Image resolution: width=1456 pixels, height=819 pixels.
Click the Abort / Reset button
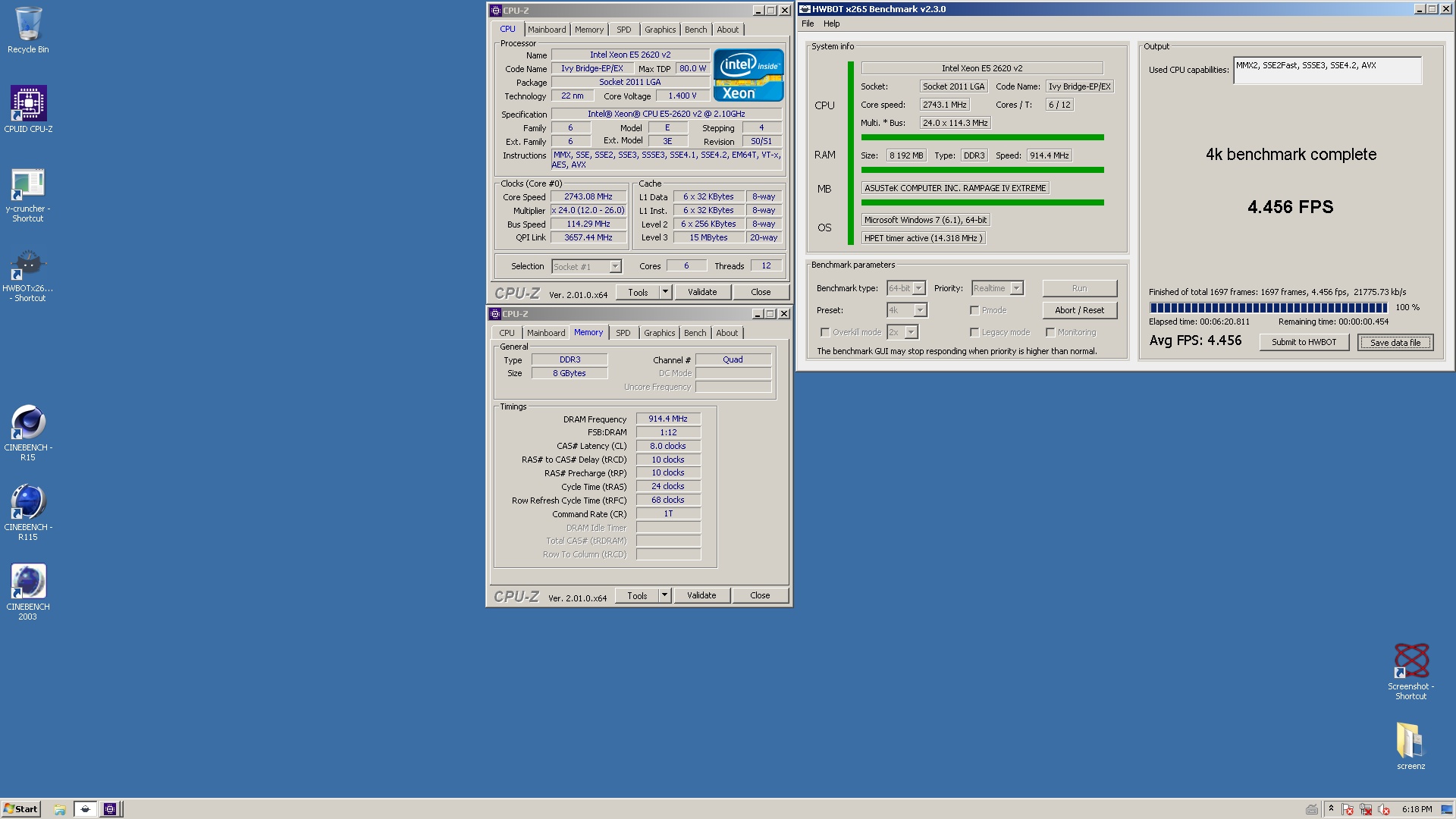pos(1080,310)
